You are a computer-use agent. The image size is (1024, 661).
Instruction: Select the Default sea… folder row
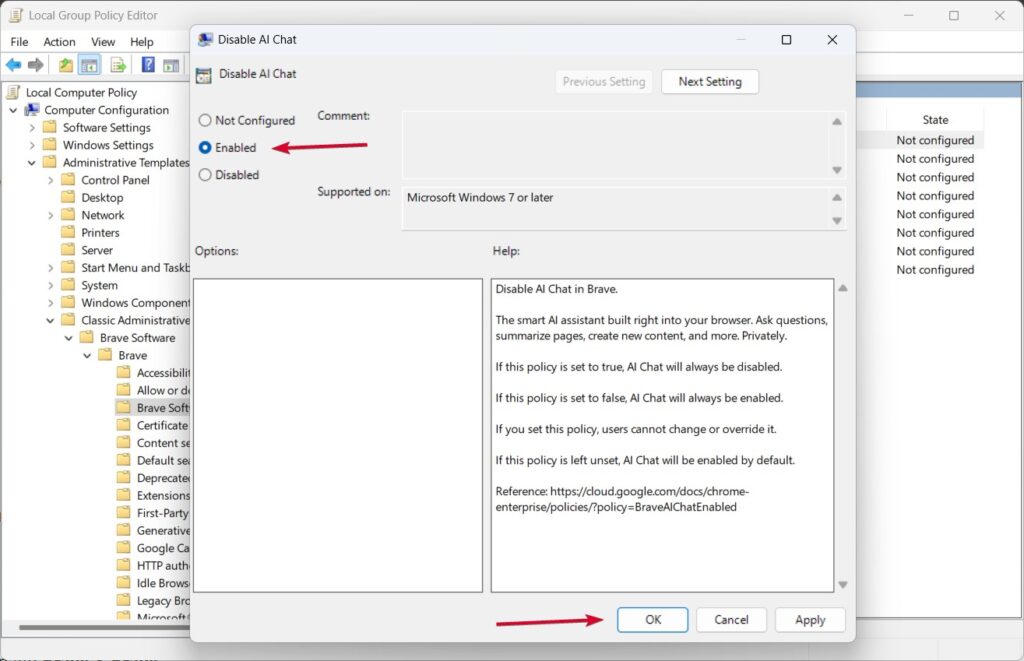[x=153, y=460]
